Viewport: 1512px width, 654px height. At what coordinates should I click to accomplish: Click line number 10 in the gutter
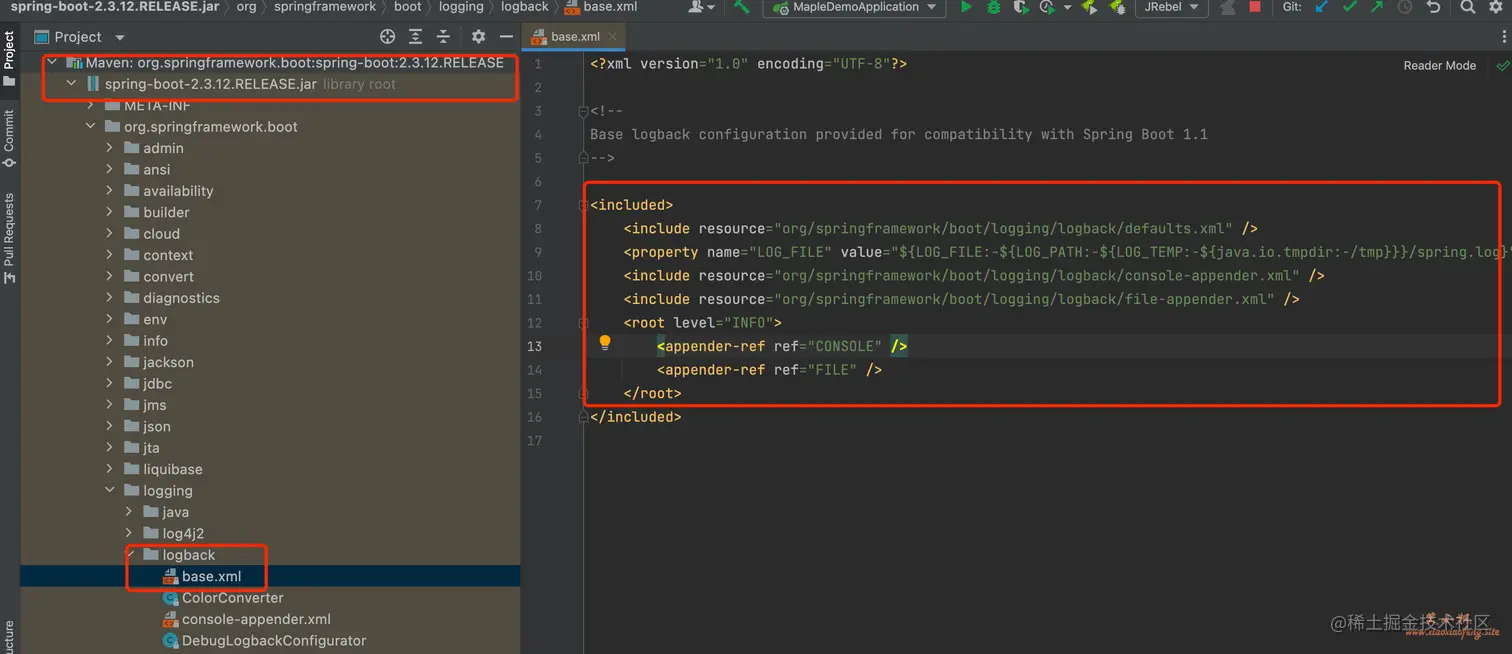533,276
